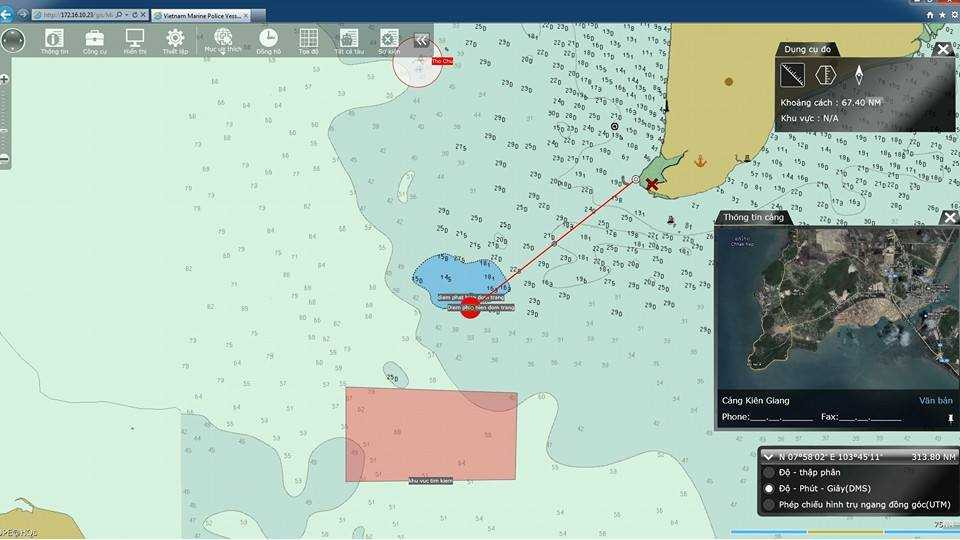The height and width of the screenshot is (540, 960).
Task: Expand the Mục ưa thích favorites menu
Action: coord(222,40)
